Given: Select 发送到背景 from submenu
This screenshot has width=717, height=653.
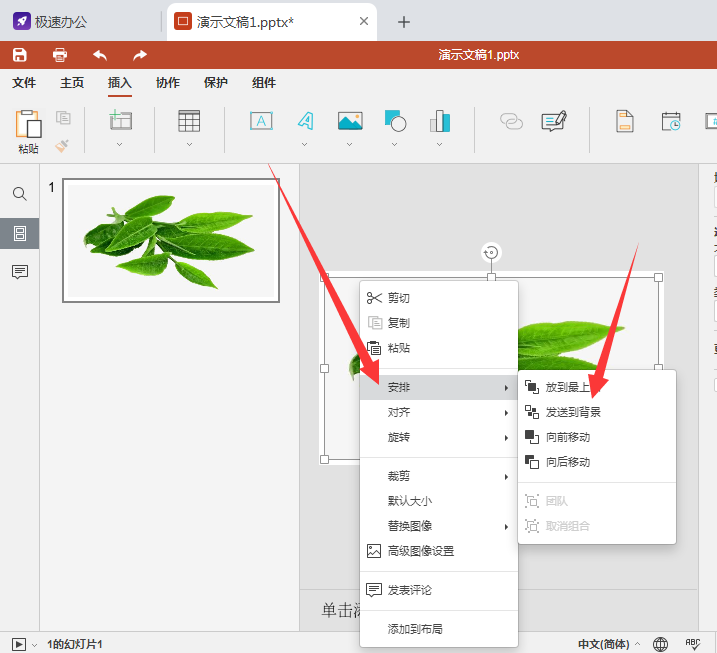Looking at the screenshot, I should [x=573, y=412].
